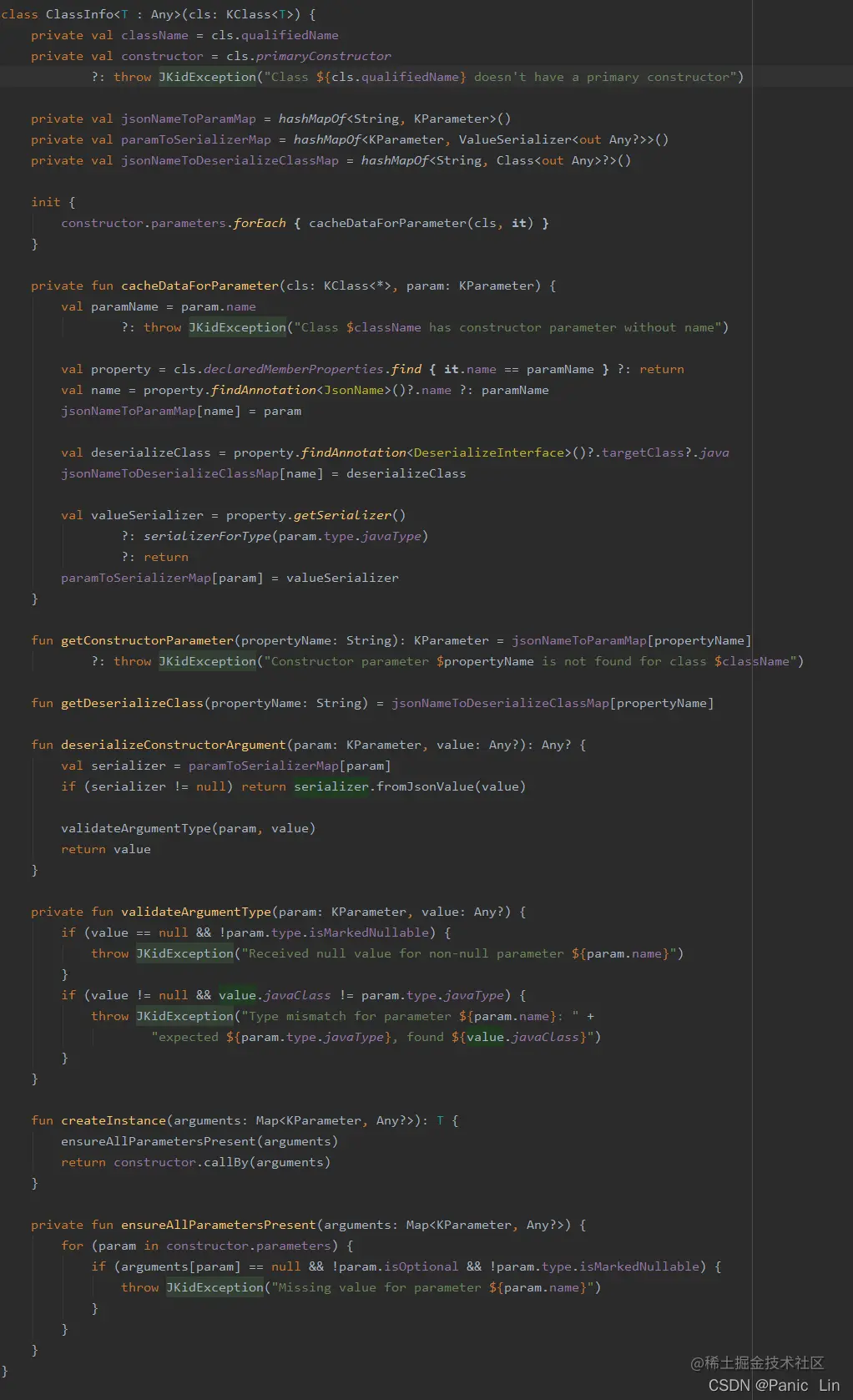Click the 'DeserializeInterface' type name
The image size is (853, 1400).
(489, 452)
